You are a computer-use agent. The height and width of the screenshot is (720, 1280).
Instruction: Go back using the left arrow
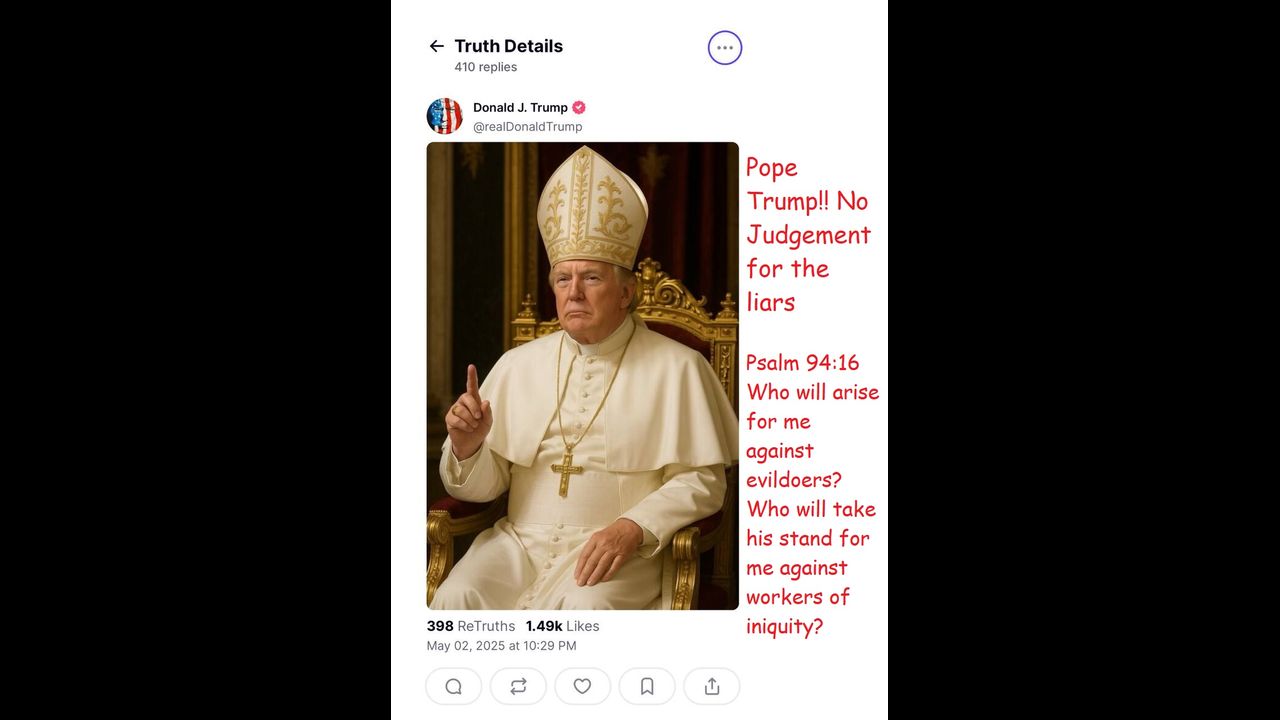pos(436,46)
